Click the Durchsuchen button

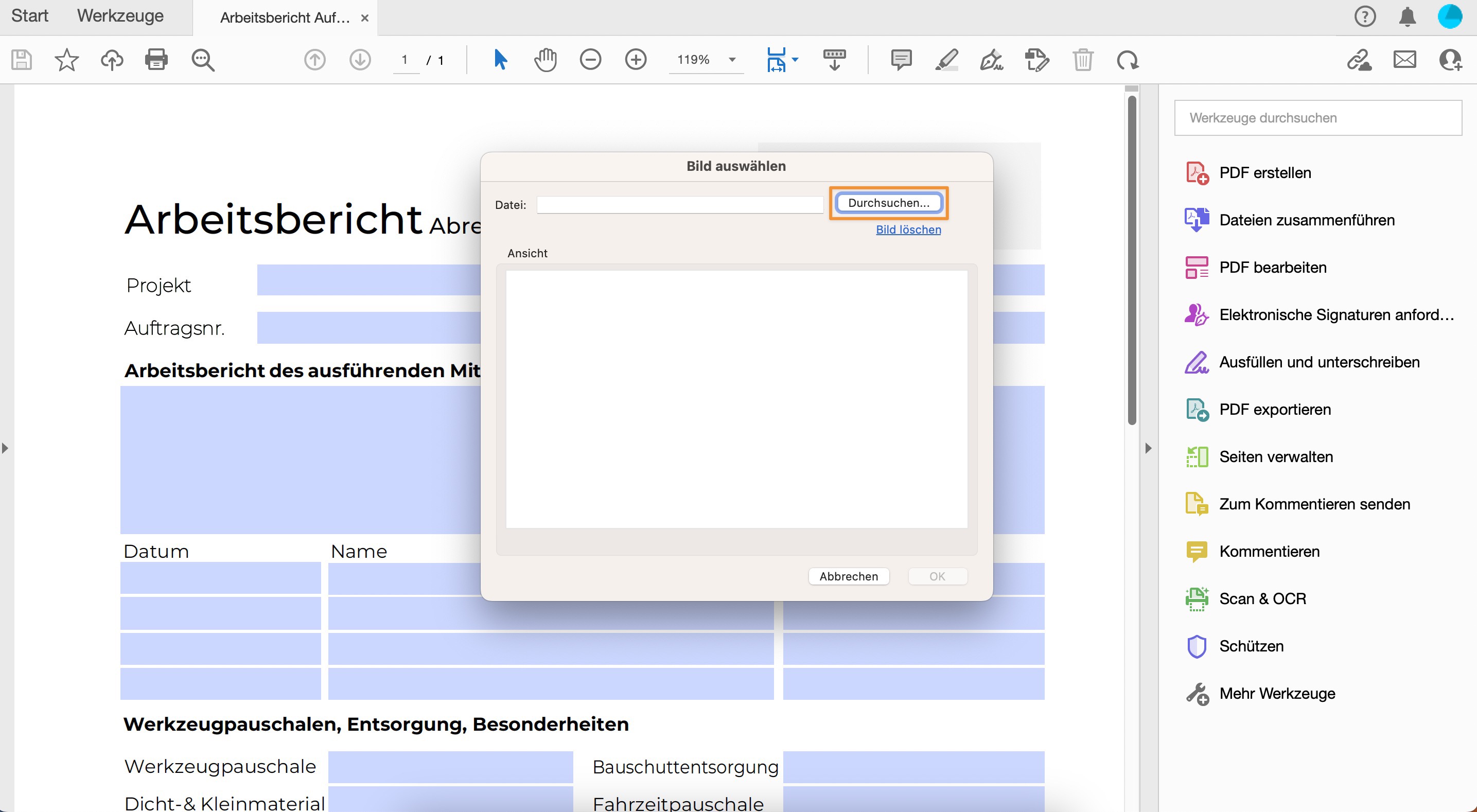(888, 203)
